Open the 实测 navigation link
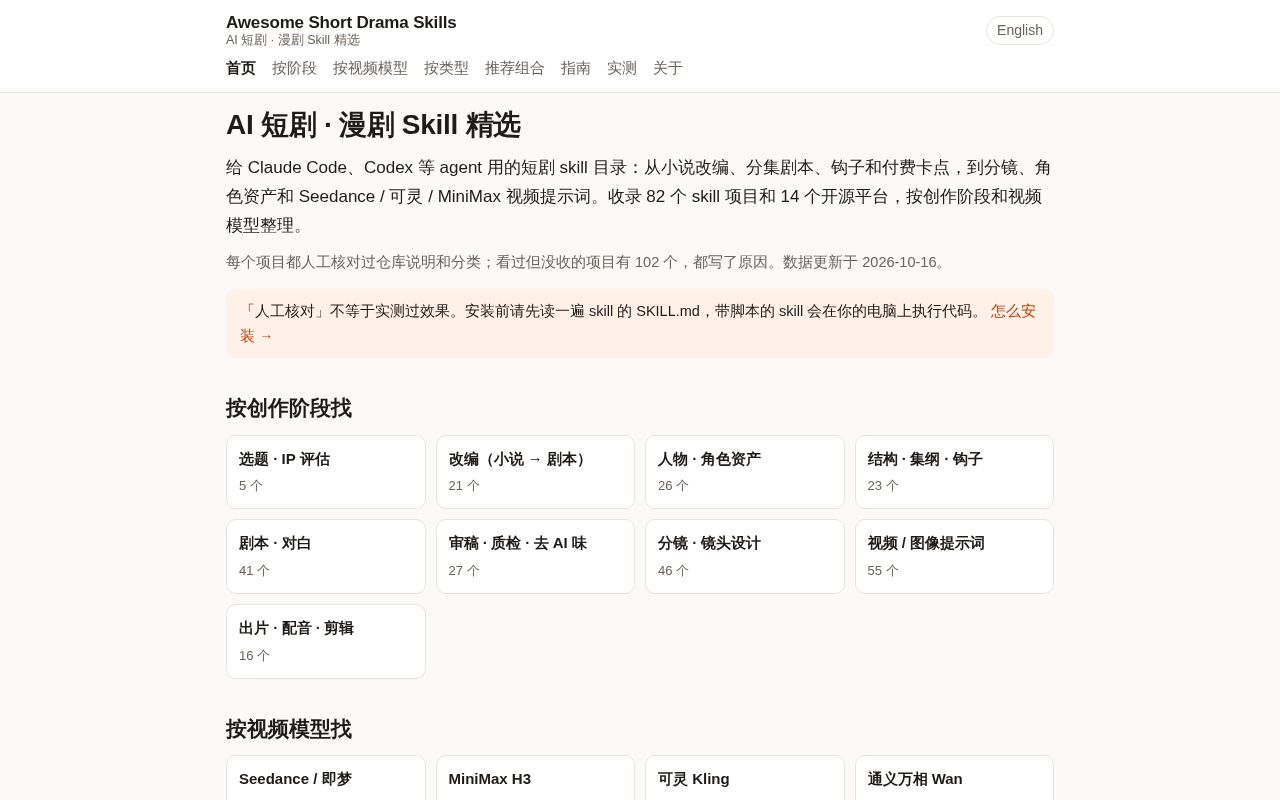 point(622,68)
